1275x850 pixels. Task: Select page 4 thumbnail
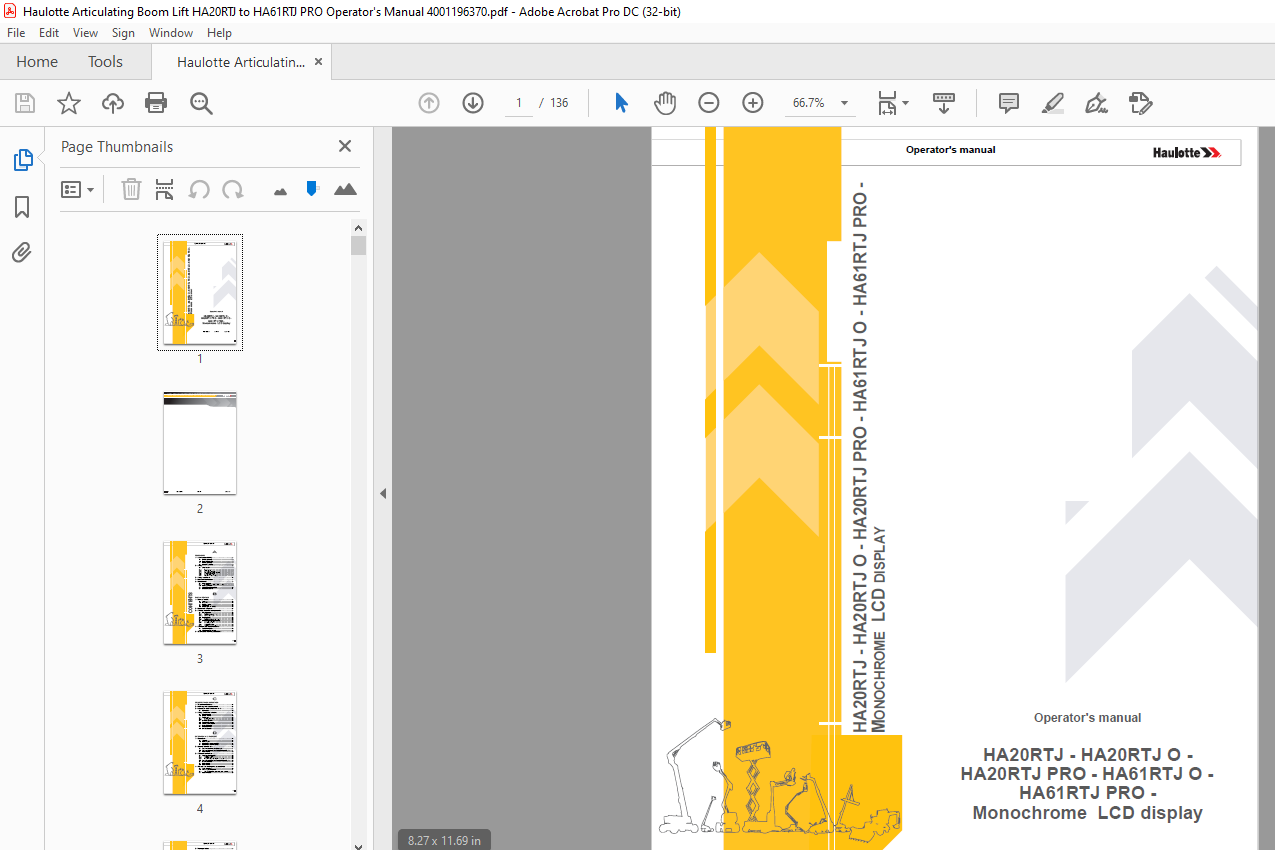click(200, 743)
